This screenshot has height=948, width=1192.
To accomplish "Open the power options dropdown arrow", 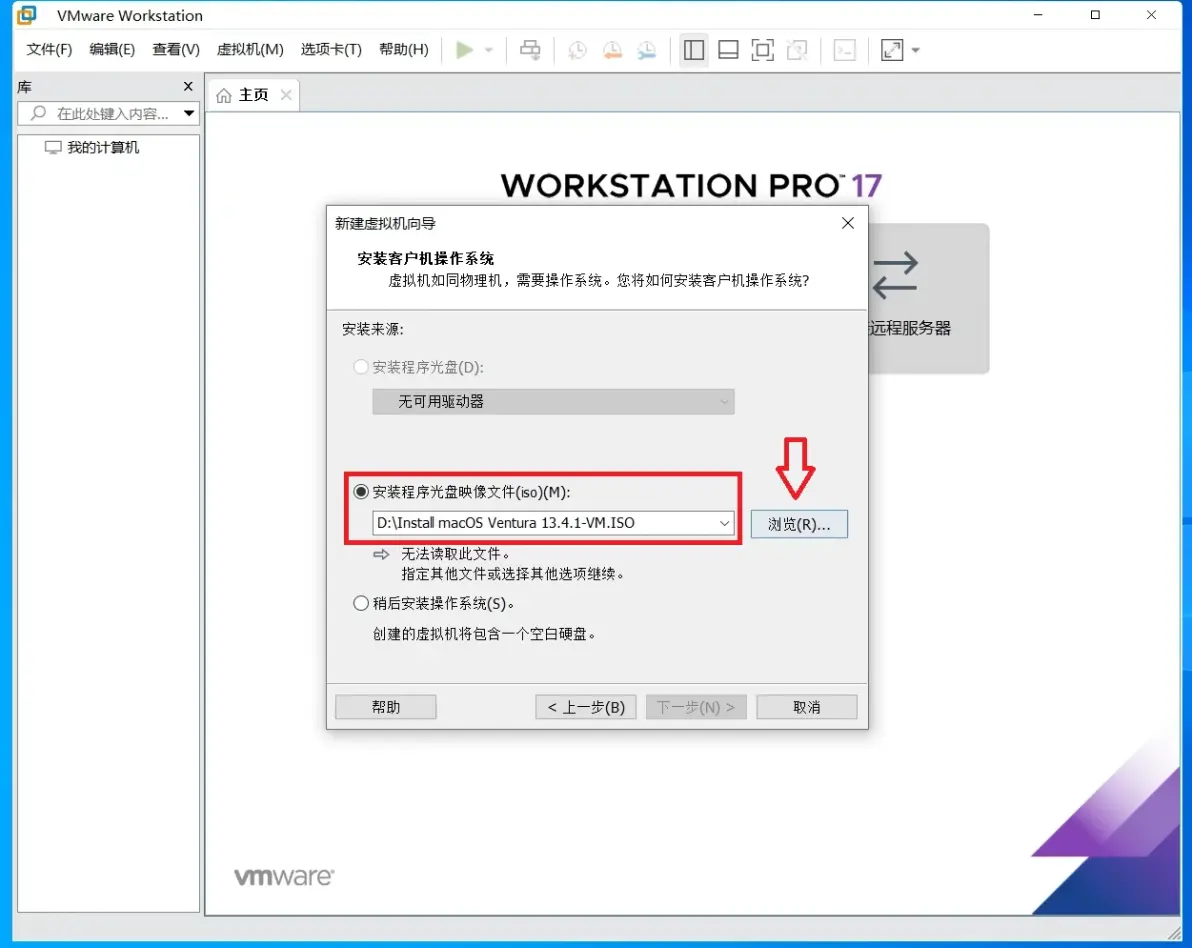I will point(489,51).
